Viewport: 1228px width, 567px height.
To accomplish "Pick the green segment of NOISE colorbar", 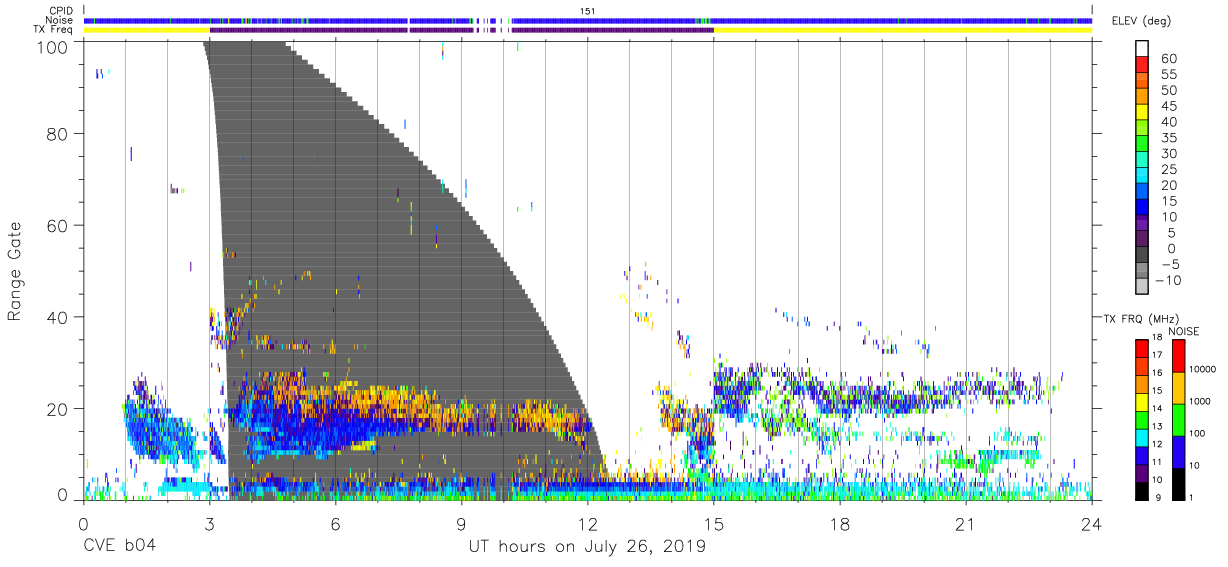I will 1177,419.
